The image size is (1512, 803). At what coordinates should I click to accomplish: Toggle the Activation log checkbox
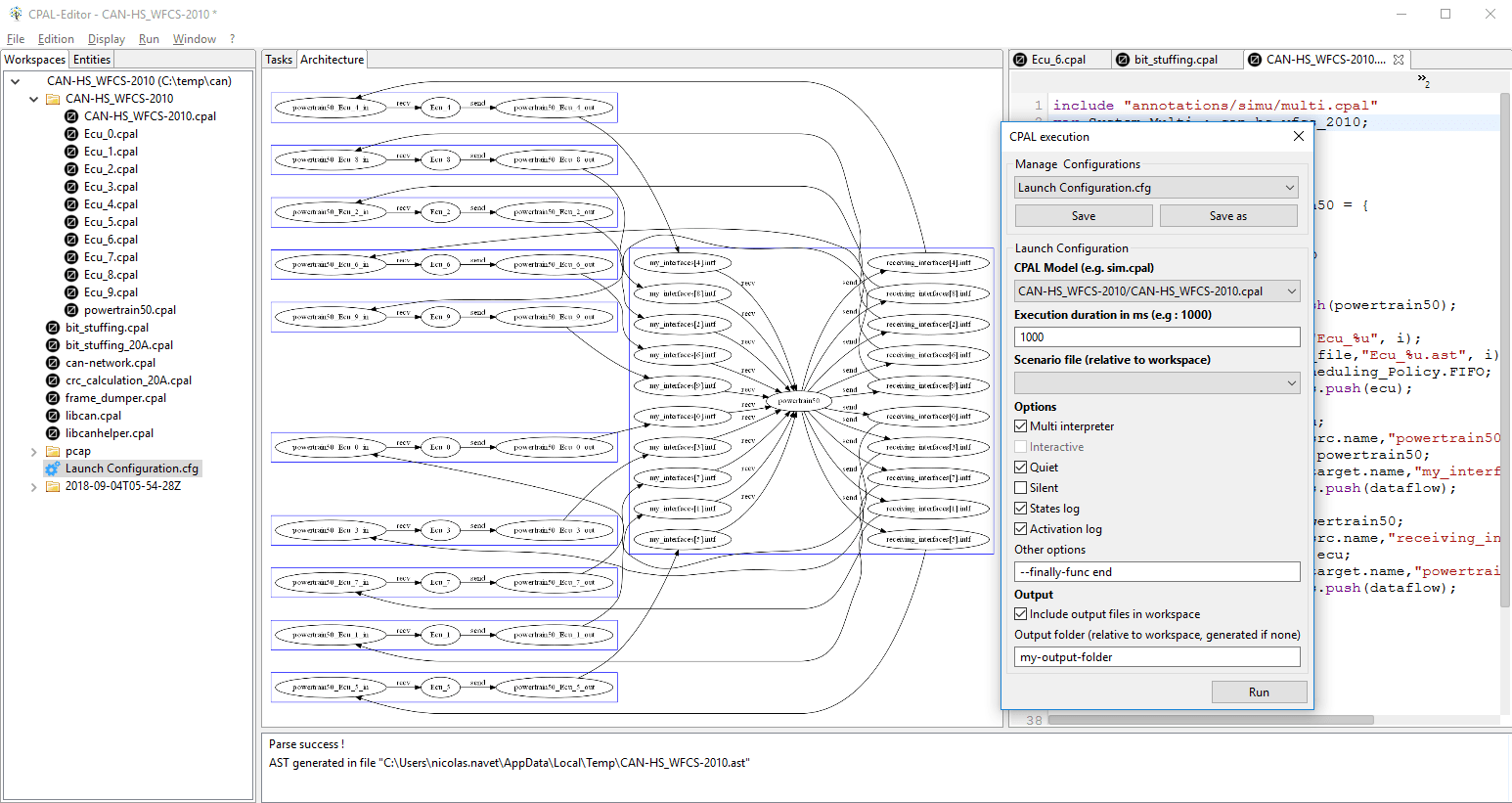pyautogui.click(x=1021, y=529)
